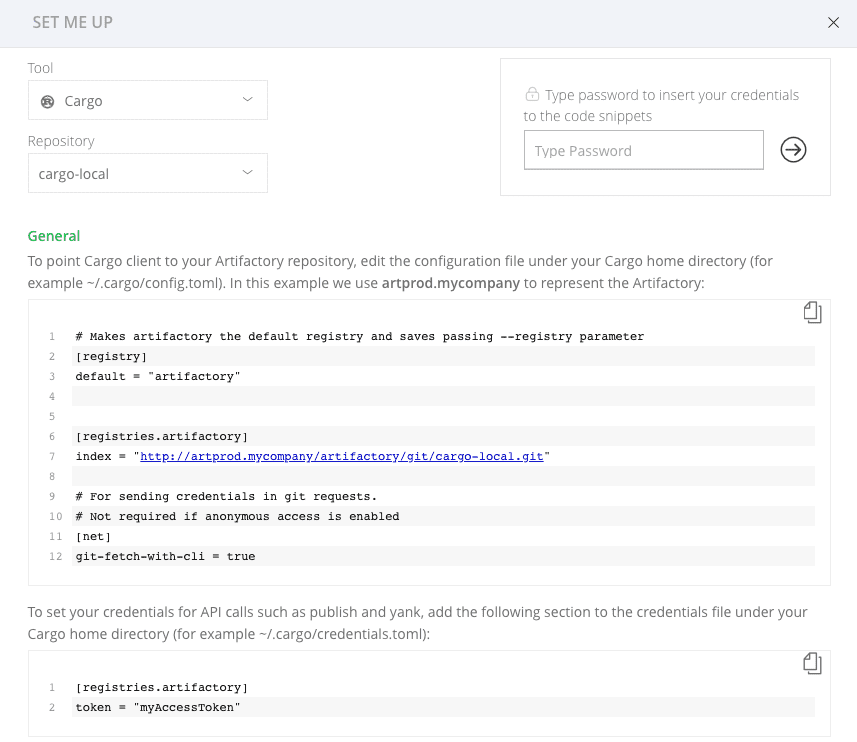Click the Cargo tool icon in selector
The height and width of the screenshot is (742, 857).
48,100
